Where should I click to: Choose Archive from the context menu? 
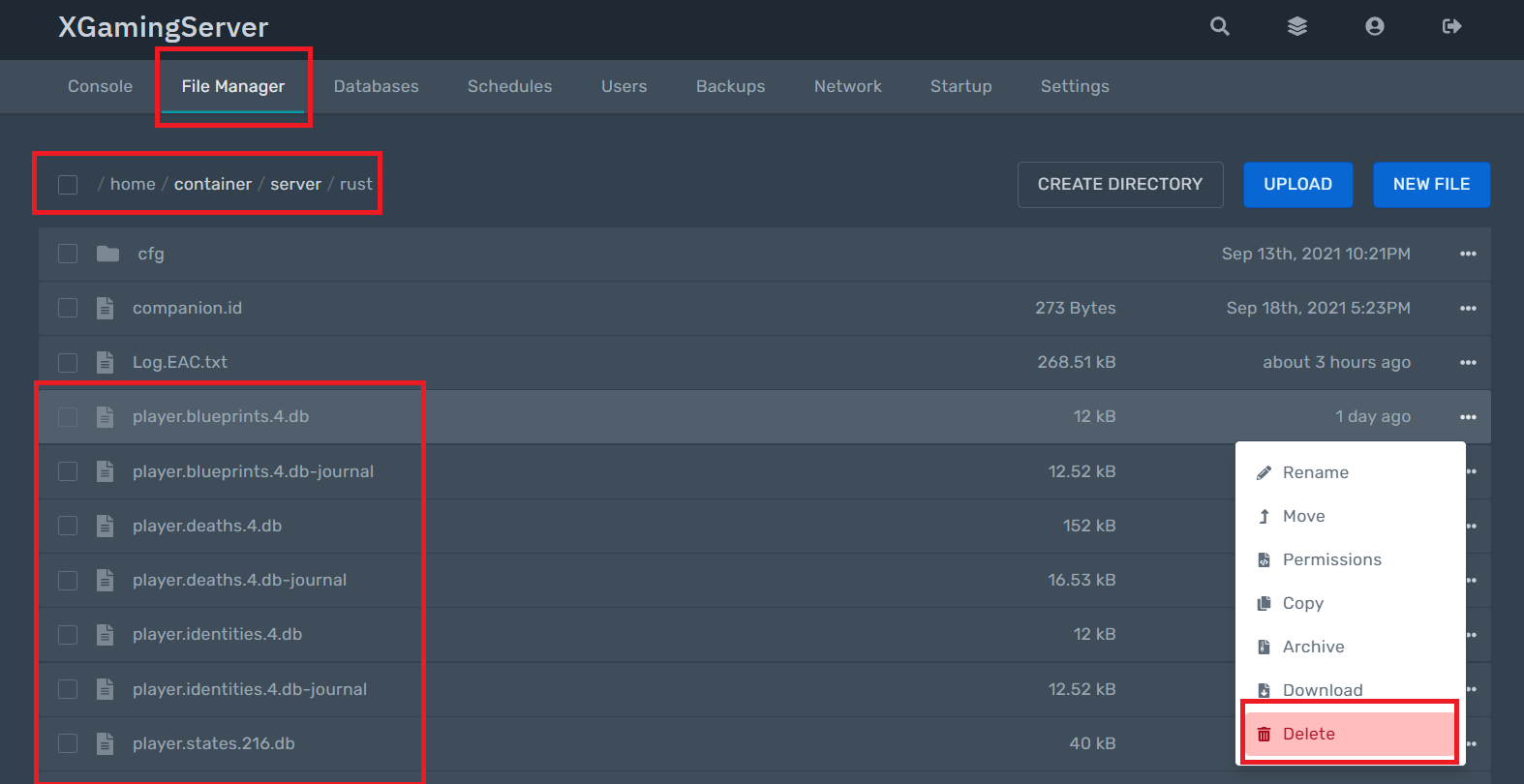tap(1351, 647)
